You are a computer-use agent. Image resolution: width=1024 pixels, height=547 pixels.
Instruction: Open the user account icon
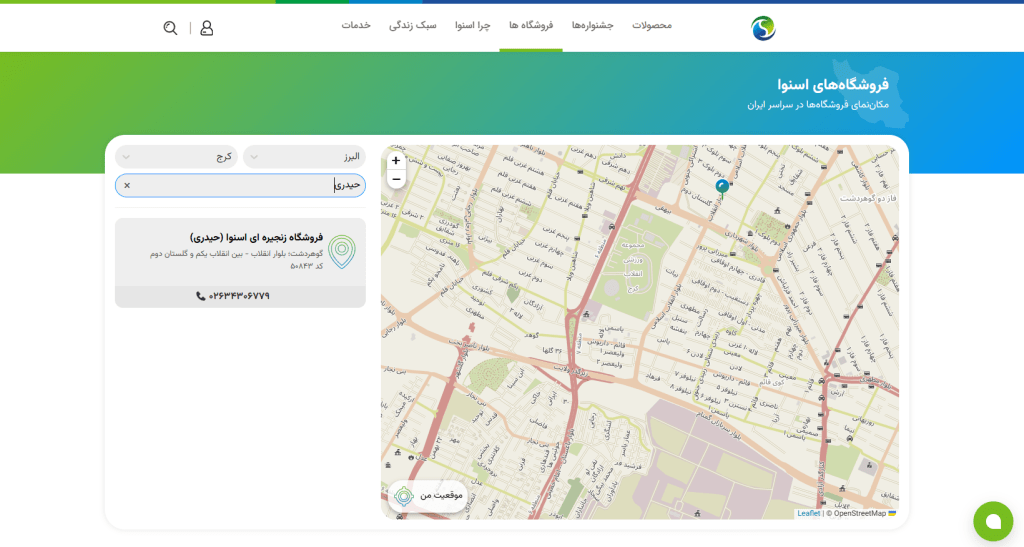206,27
